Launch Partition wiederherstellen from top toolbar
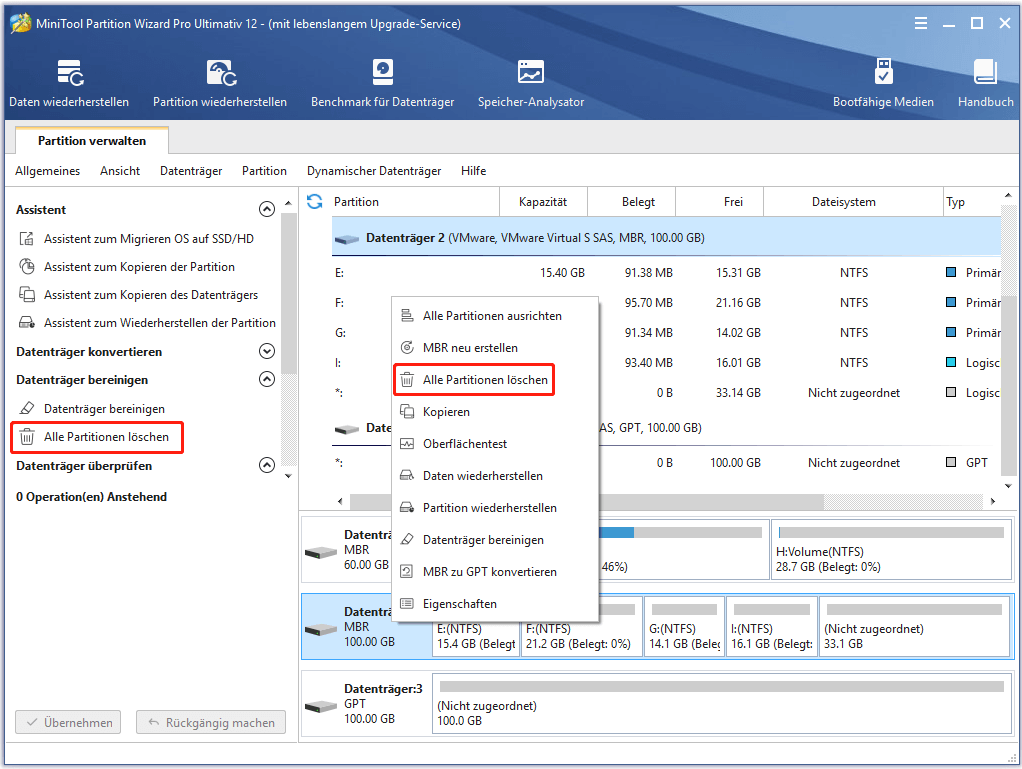 (220, 83)
